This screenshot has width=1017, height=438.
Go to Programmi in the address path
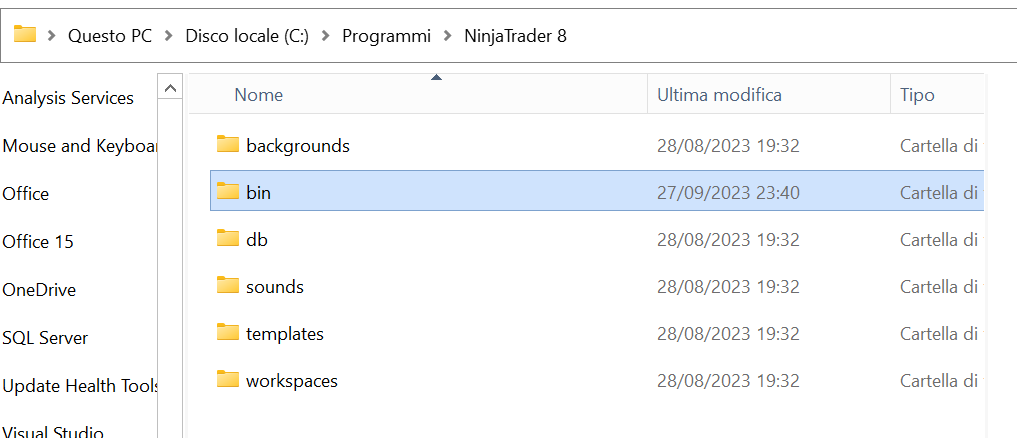coord(386,36)
